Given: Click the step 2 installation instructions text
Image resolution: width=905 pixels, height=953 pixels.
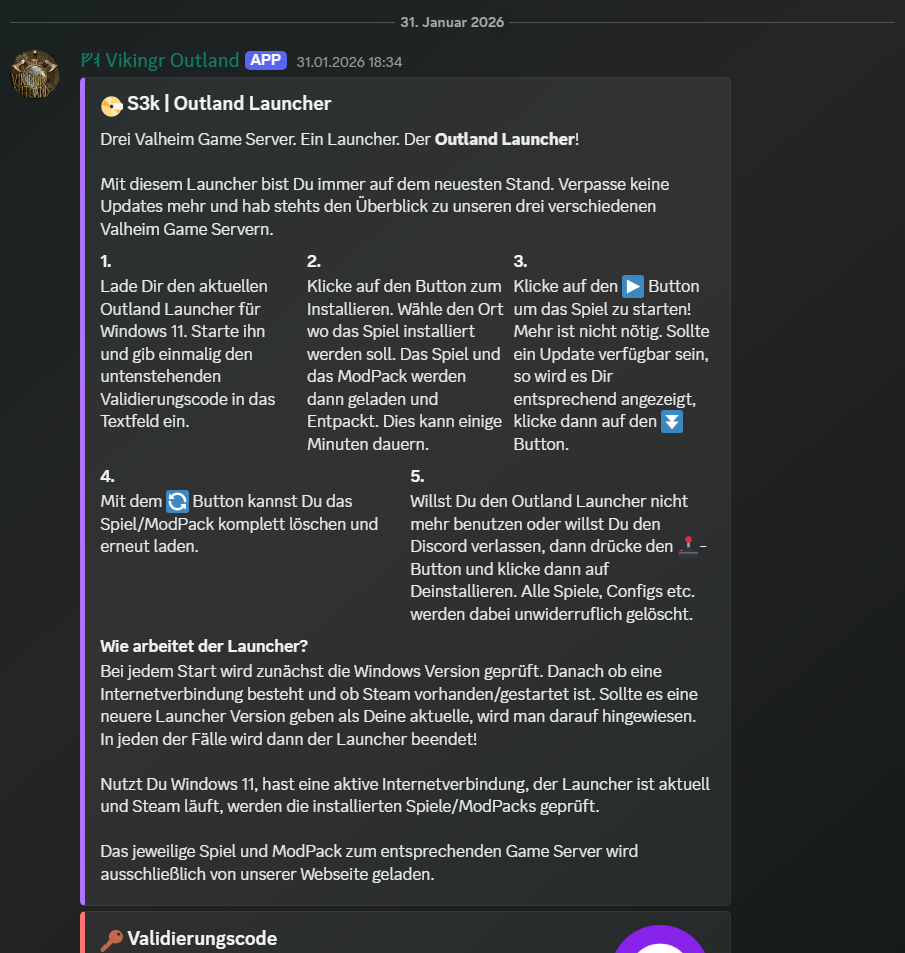Looking at the screenshot, I should tap(405, 365).
